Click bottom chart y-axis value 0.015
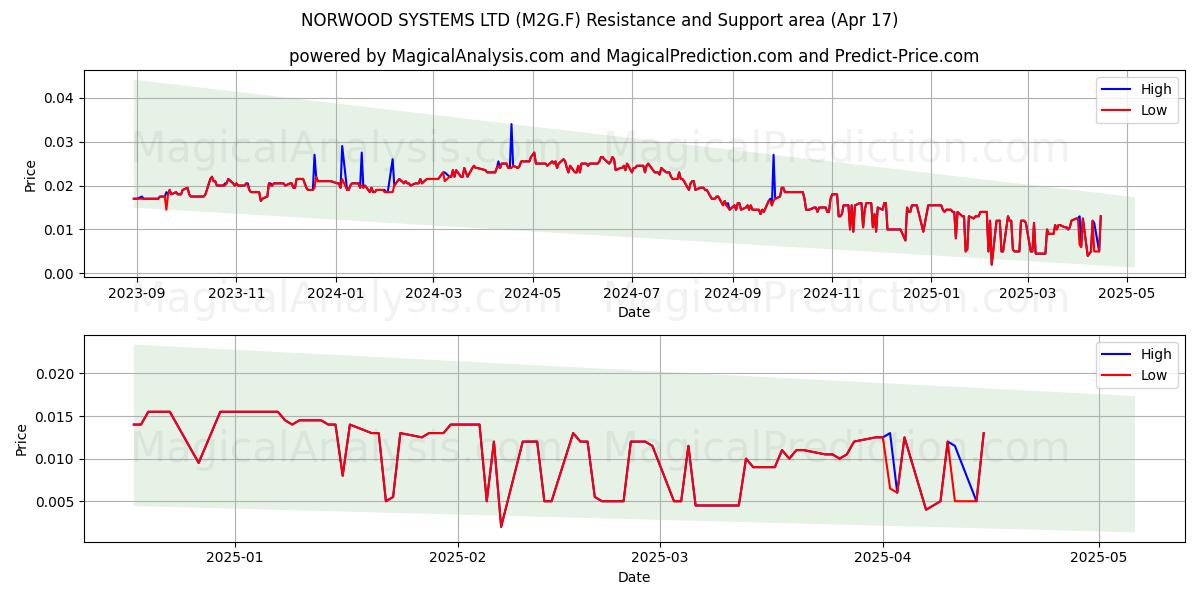1200x600 pixels. 55,417
